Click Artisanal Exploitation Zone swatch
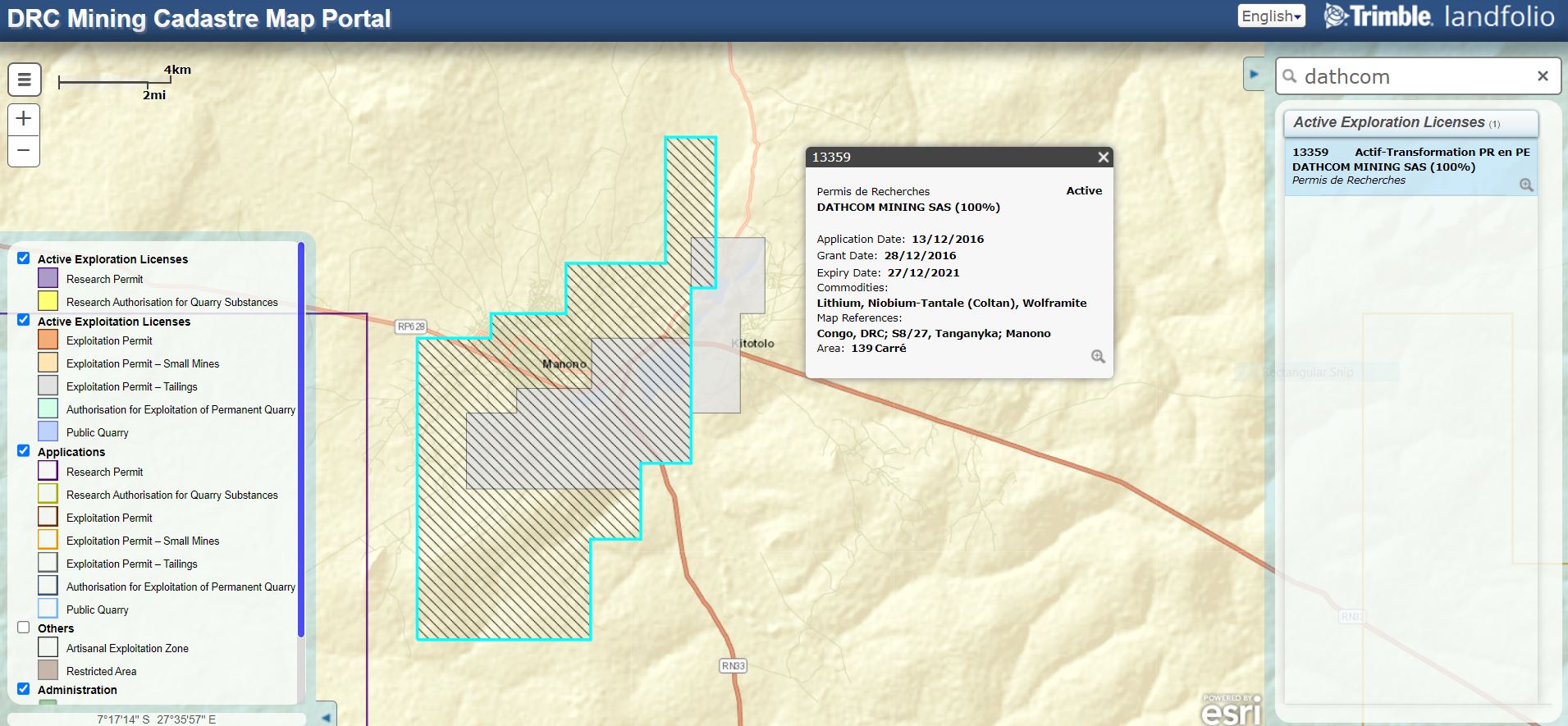The image size is (1568, 726). click(x=48, y=647)
